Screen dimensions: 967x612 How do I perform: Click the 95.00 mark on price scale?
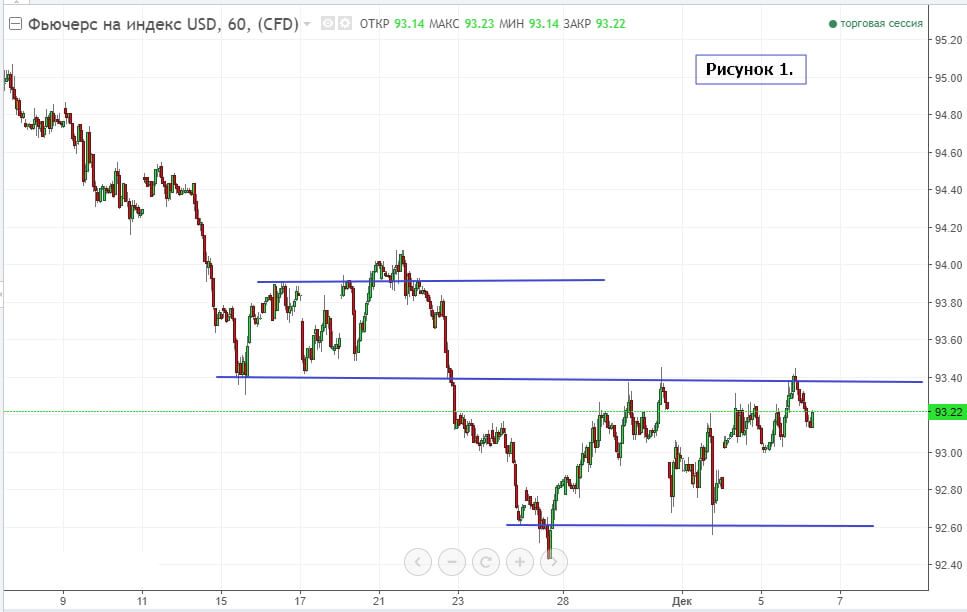point(947,78)
